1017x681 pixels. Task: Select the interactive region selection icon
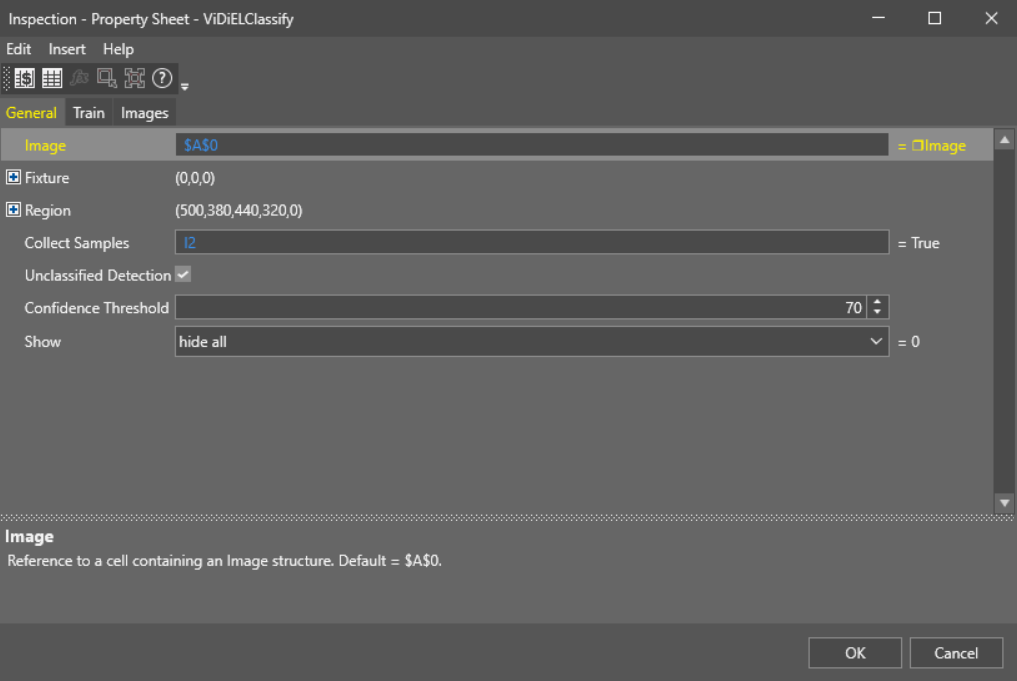tap(107, 79)
